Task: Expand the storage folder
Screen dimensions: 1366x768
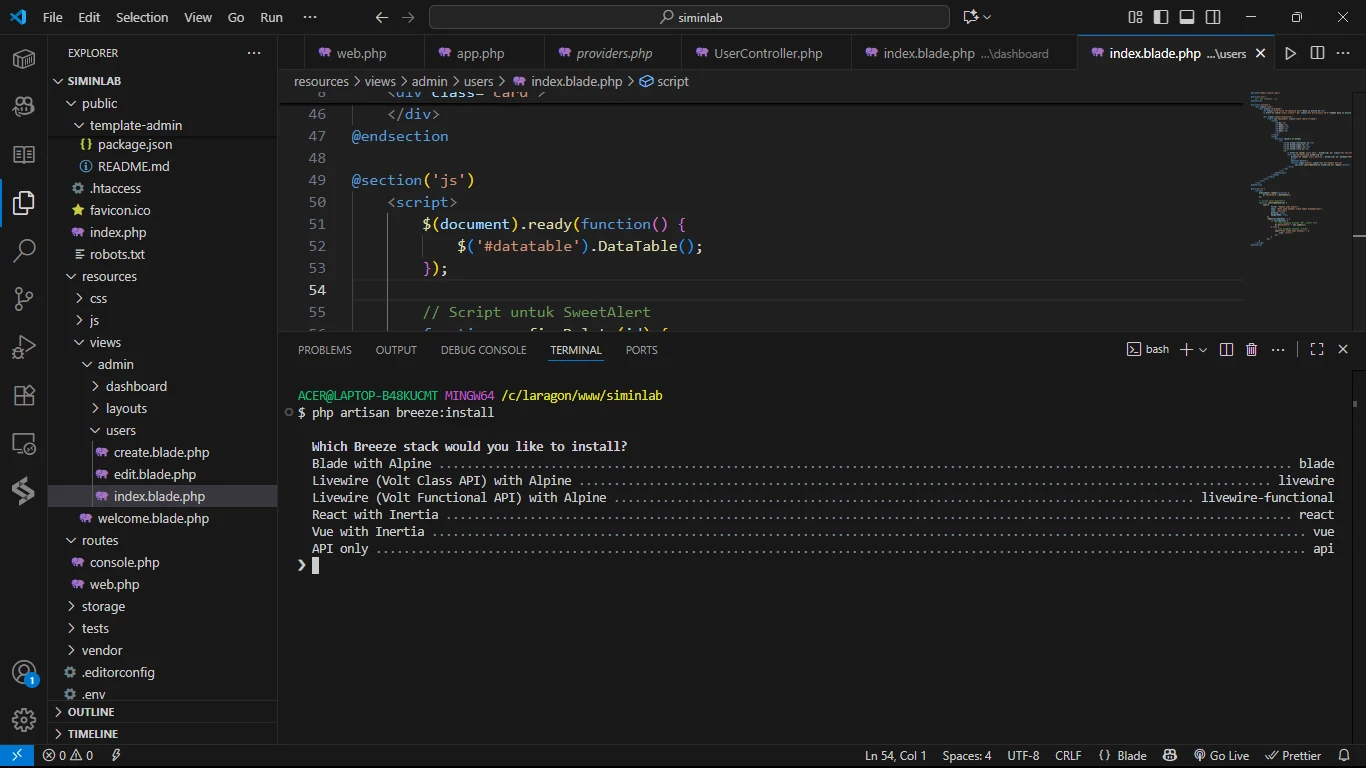Action: (103, 606)
